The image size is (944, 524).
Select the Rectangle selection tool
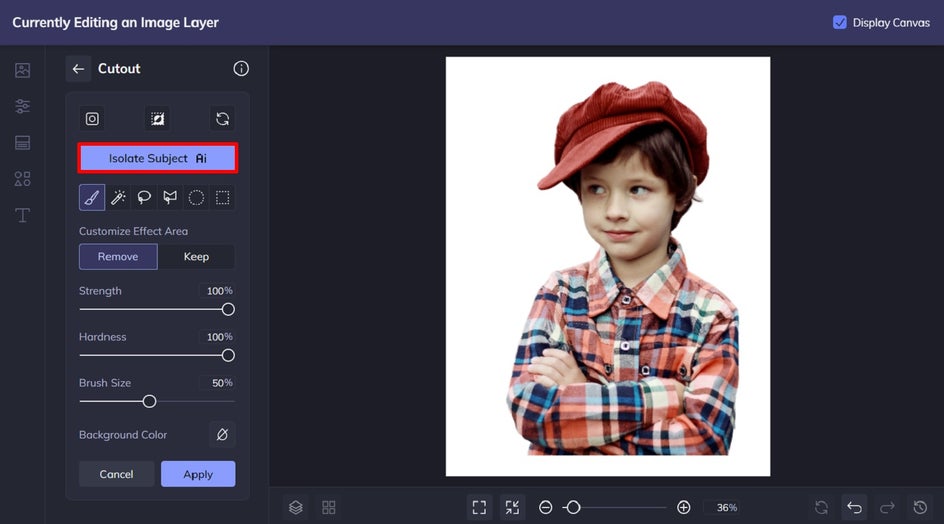point(223,198)
